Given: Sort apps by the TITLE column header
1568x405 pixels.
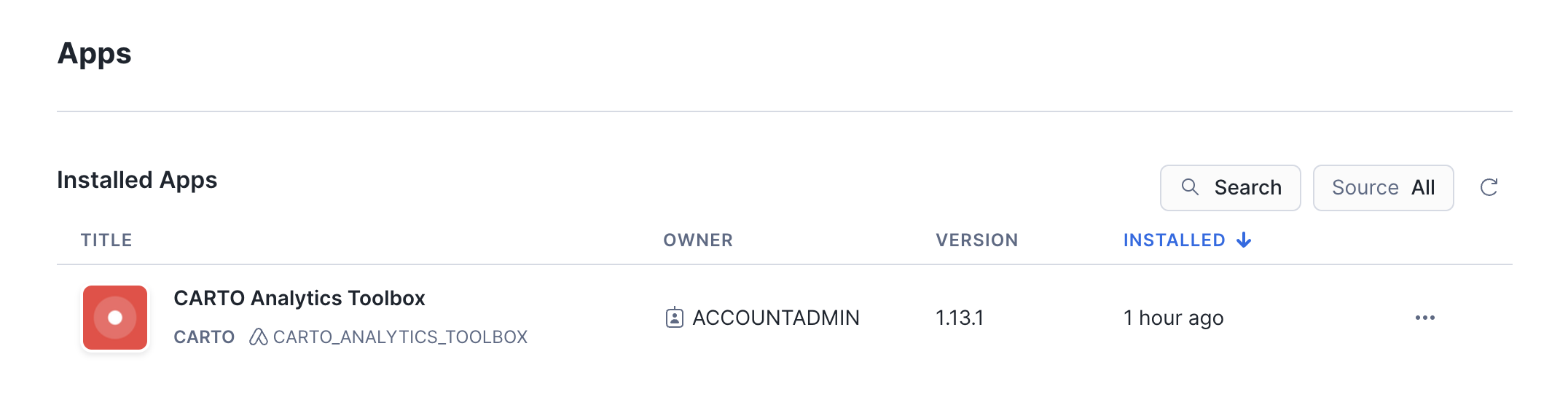Looking at the screenshot, I should click(x=106, y=240).
